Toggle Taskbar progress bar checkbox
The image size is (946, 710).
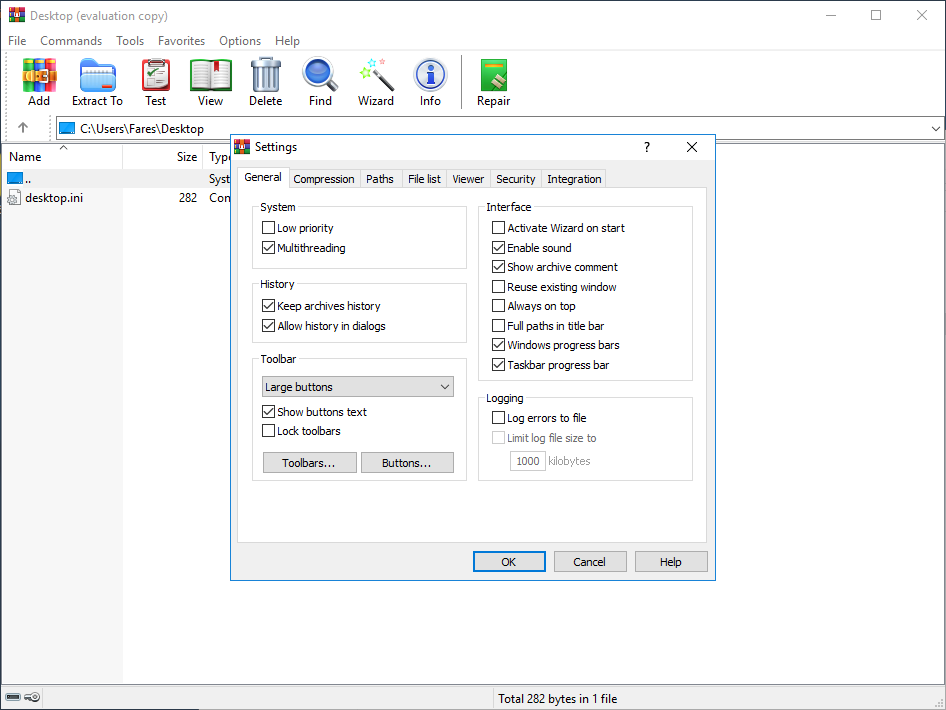click(498, 364)
